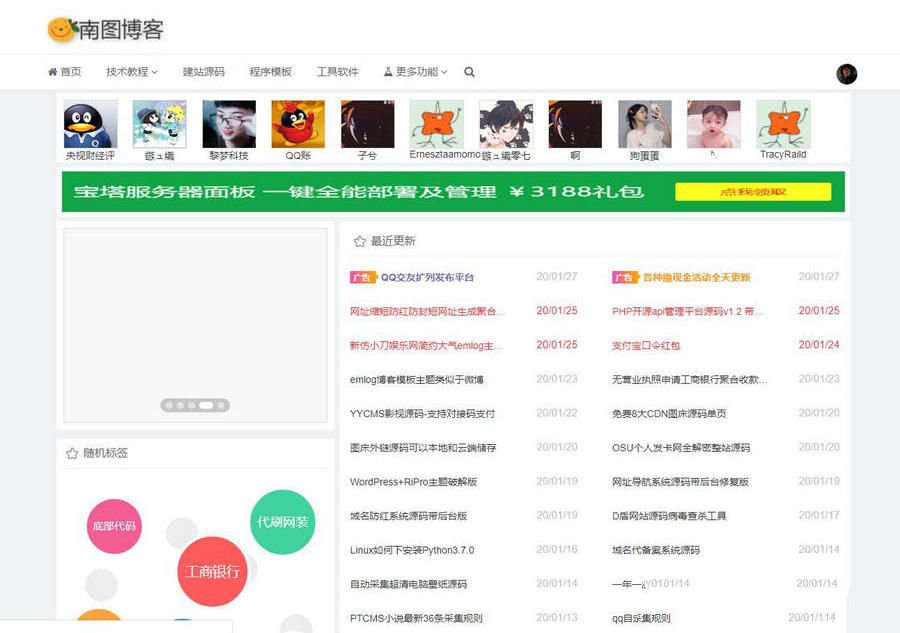Click the 黎梦科技 avatar
The height and width of the screenshot is (633, 900).
click(229, 124)
